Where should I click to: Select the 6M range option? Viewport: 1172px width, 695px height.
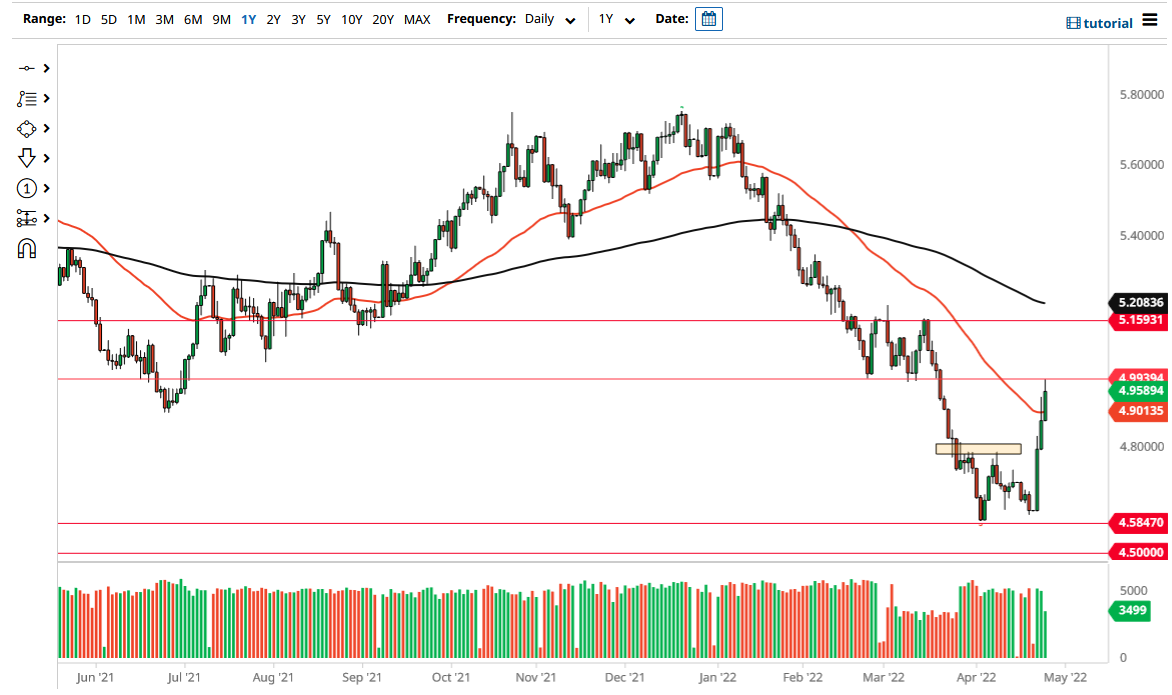(x=192, y=19)
